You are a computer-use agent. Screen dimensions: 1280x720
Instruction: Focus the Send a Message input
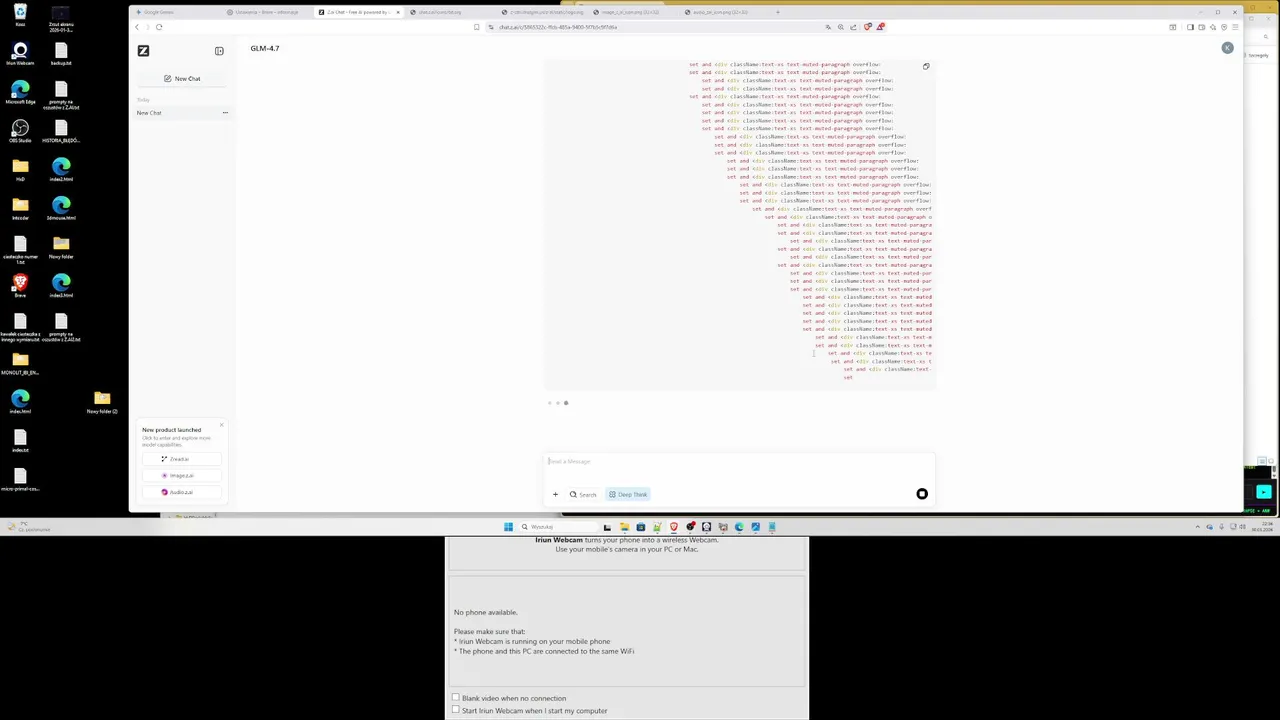point(738,461)
